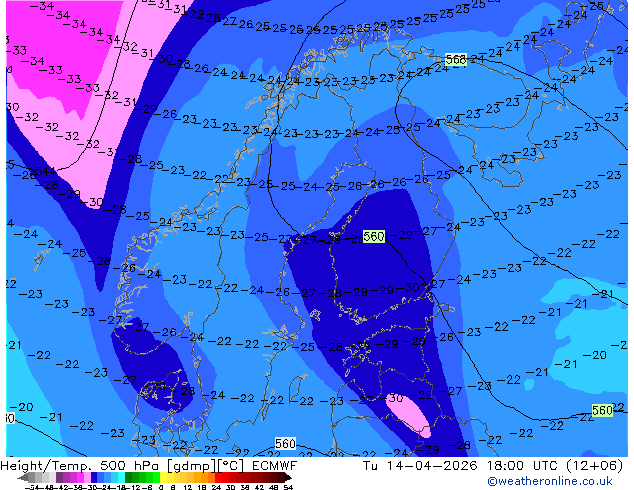Open the weatheronline.co.uk copyright link
This screenshot has width=634, height=490.
pos(550,481)
